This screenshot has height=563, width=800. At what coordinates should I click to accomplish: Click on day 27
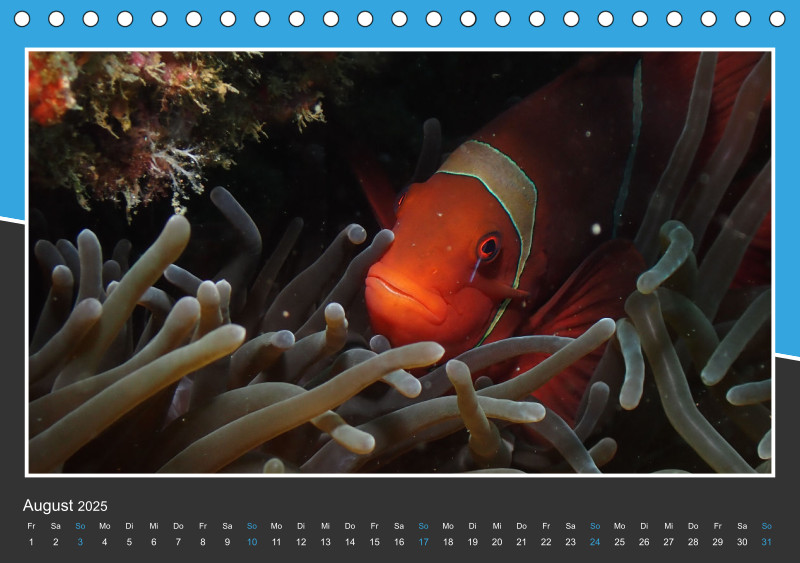point(669,542)
